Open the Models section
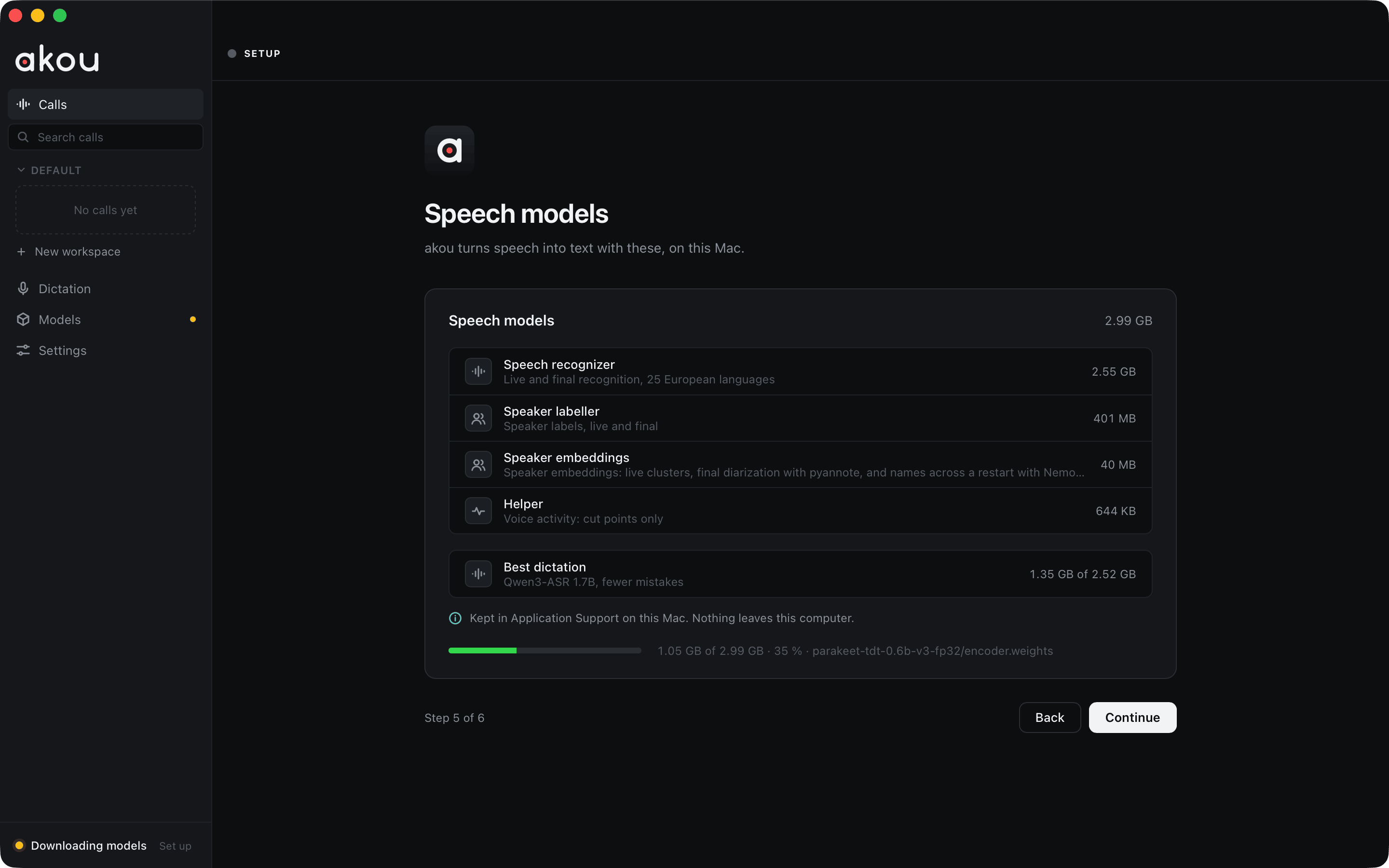The height and width of the screenshot is (868, 1389). point(106,319)
